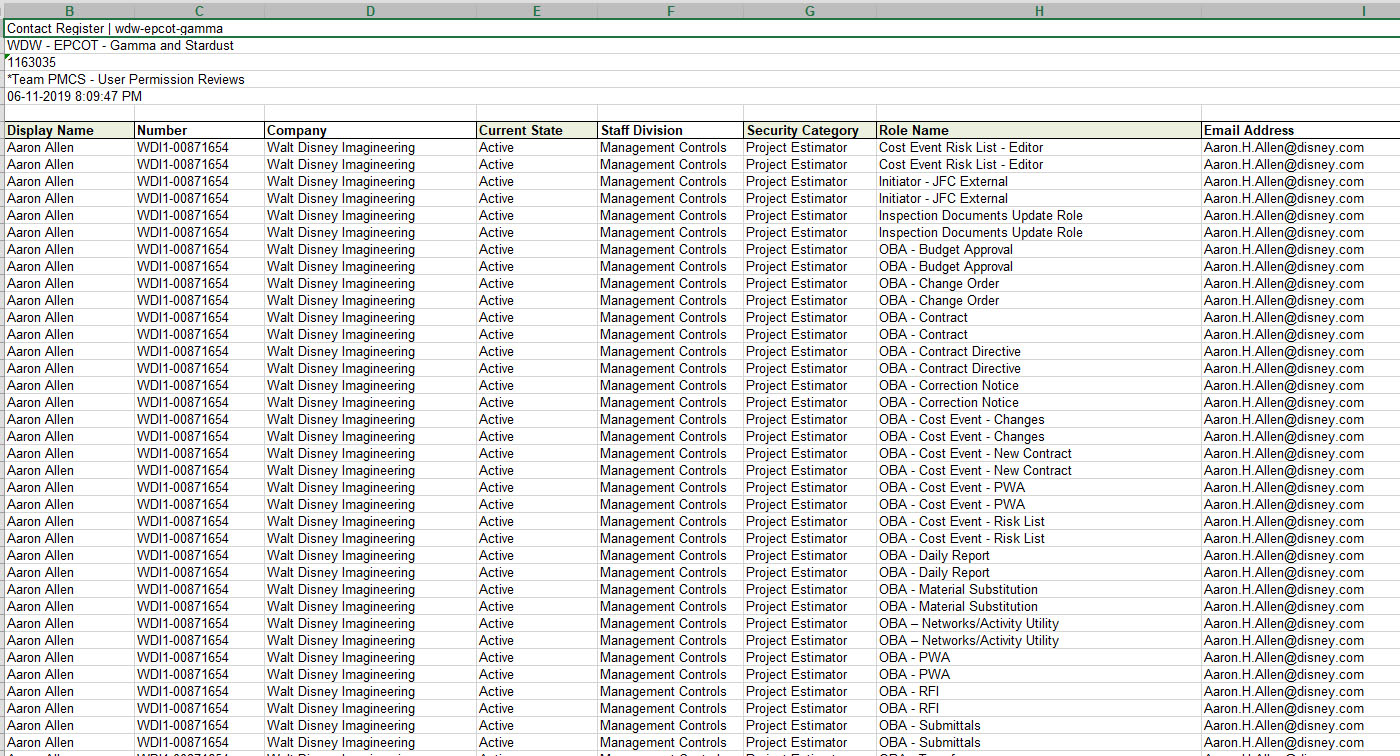1400x756 pixels.
Task: Click the 'WDW - EPCOT - Gamma and Stardust' cell
Action: coord(120,46)
